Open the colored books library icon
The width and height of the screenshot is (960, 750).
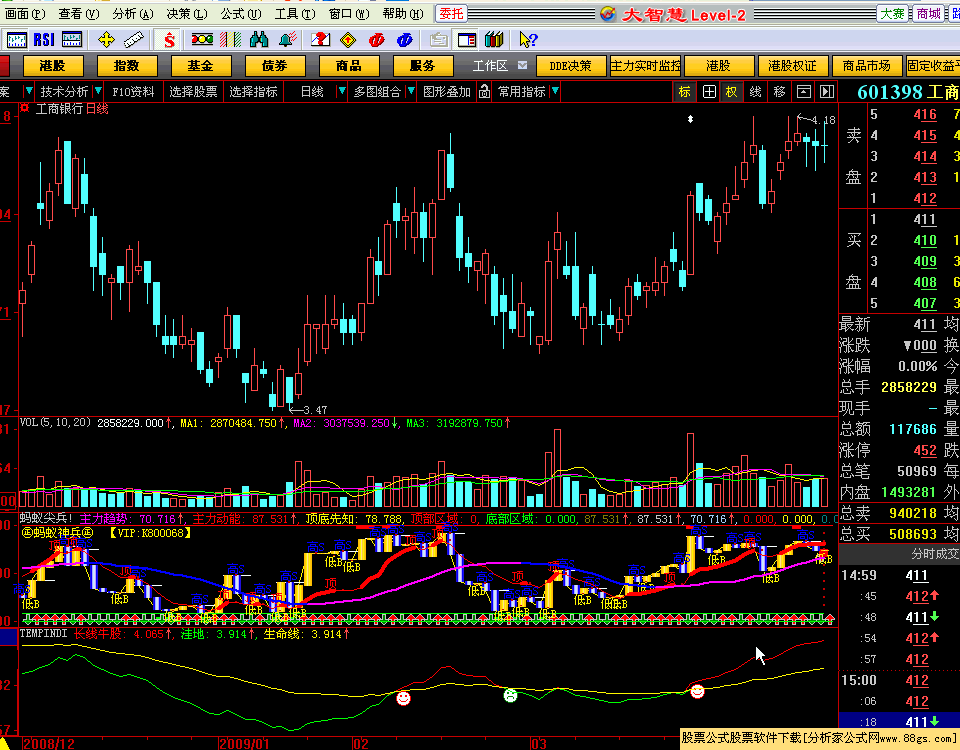pyautogui.click(x=494, y=40)
